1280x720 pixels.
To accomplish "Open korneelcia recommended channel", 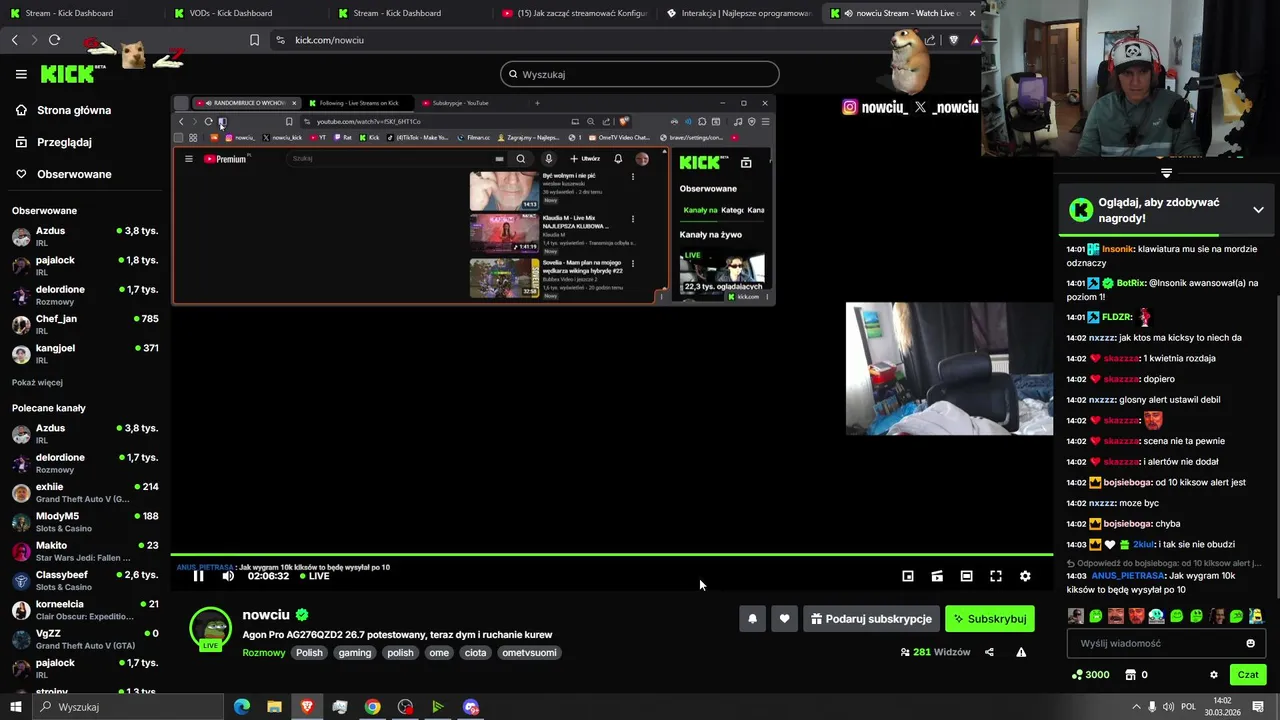I will coord(85,609).
